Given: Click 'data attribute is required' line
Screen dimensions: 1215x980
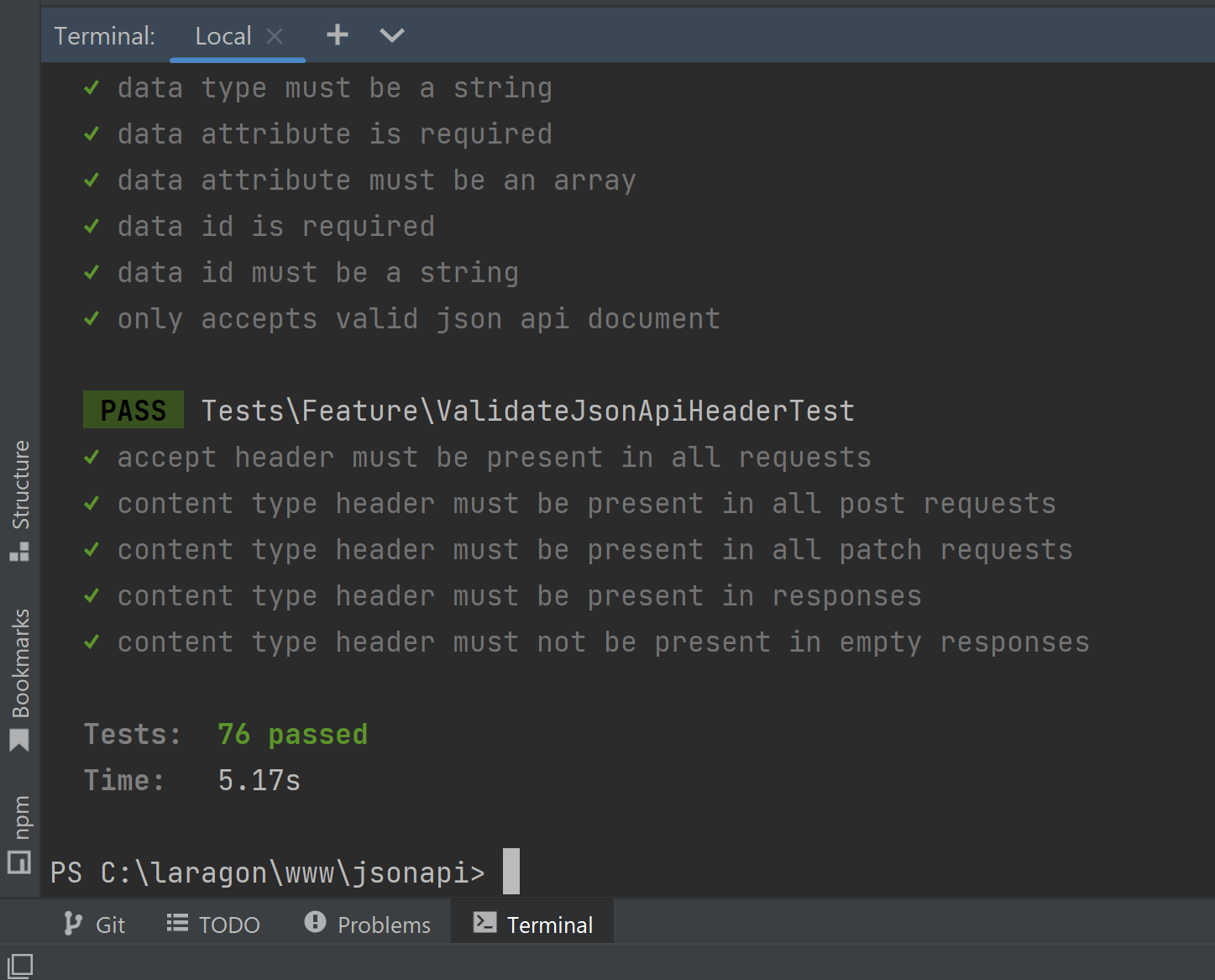Looking at the screenshot, I should click(334, 134).
